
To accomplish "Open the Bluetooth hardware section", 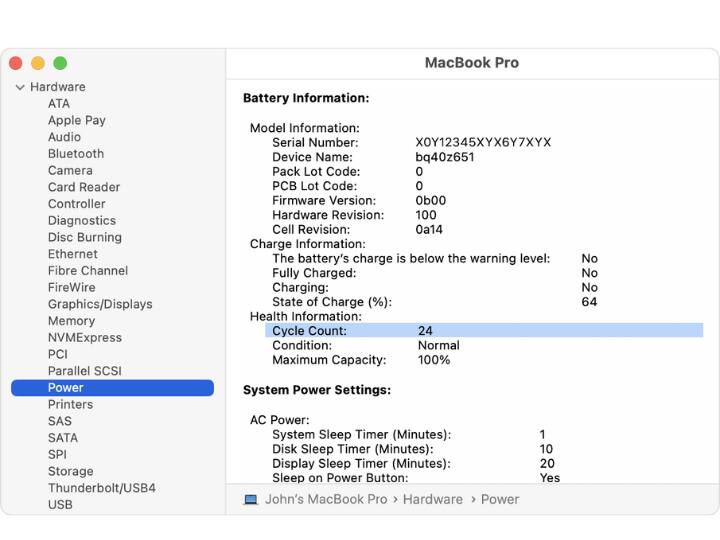I will point(76,154).
